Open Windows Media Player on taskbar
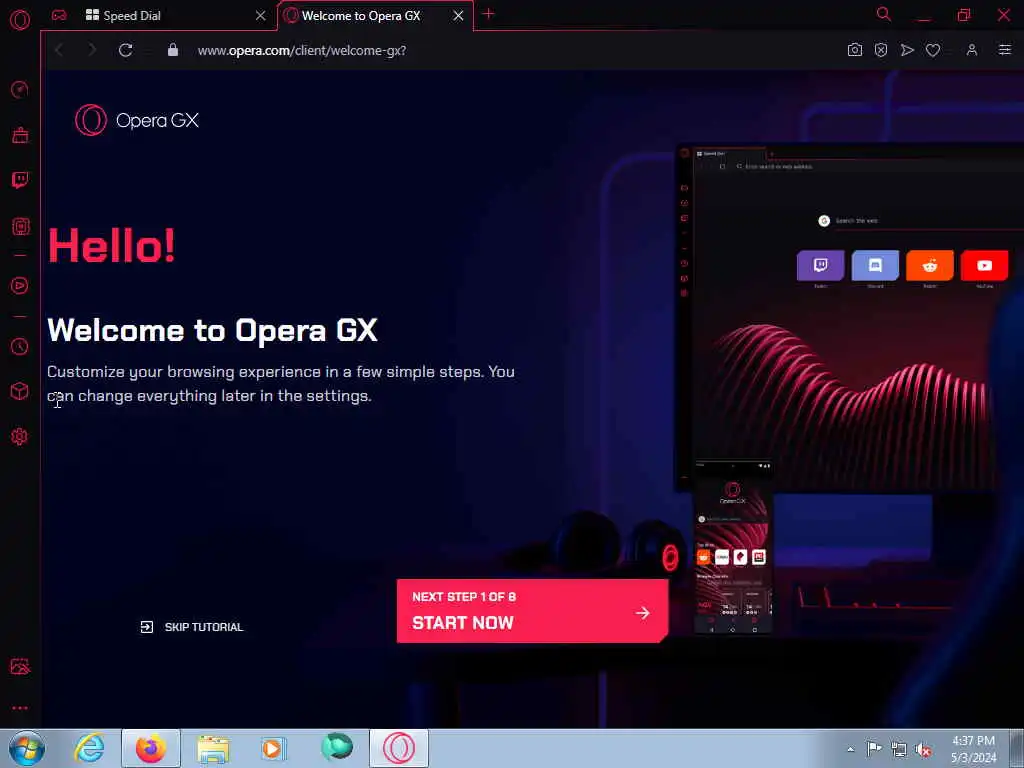Viewport: 1024px width, 768px height. [x=274, y=748]
